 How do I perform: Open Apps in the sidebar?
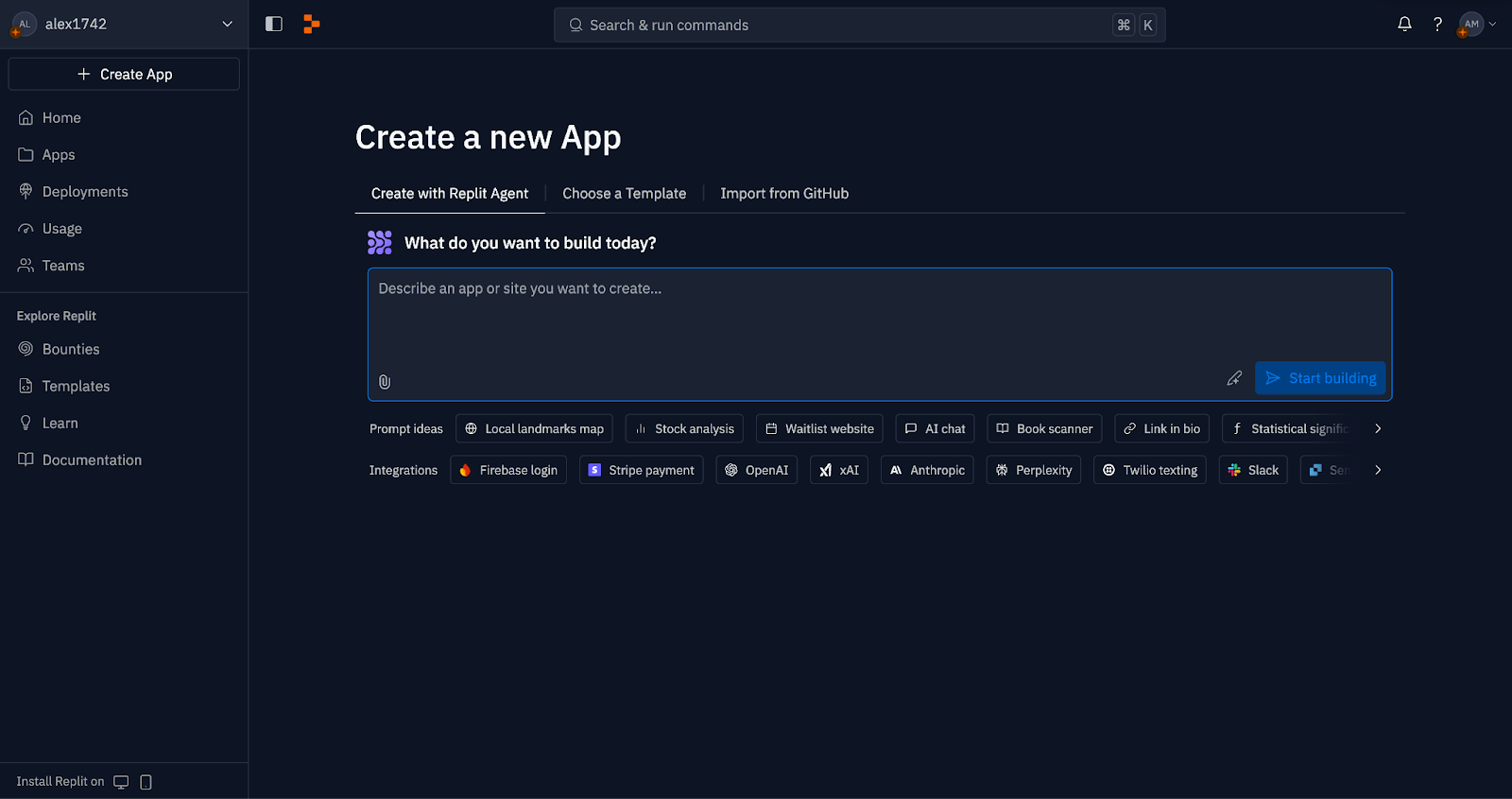click(124, 154)
